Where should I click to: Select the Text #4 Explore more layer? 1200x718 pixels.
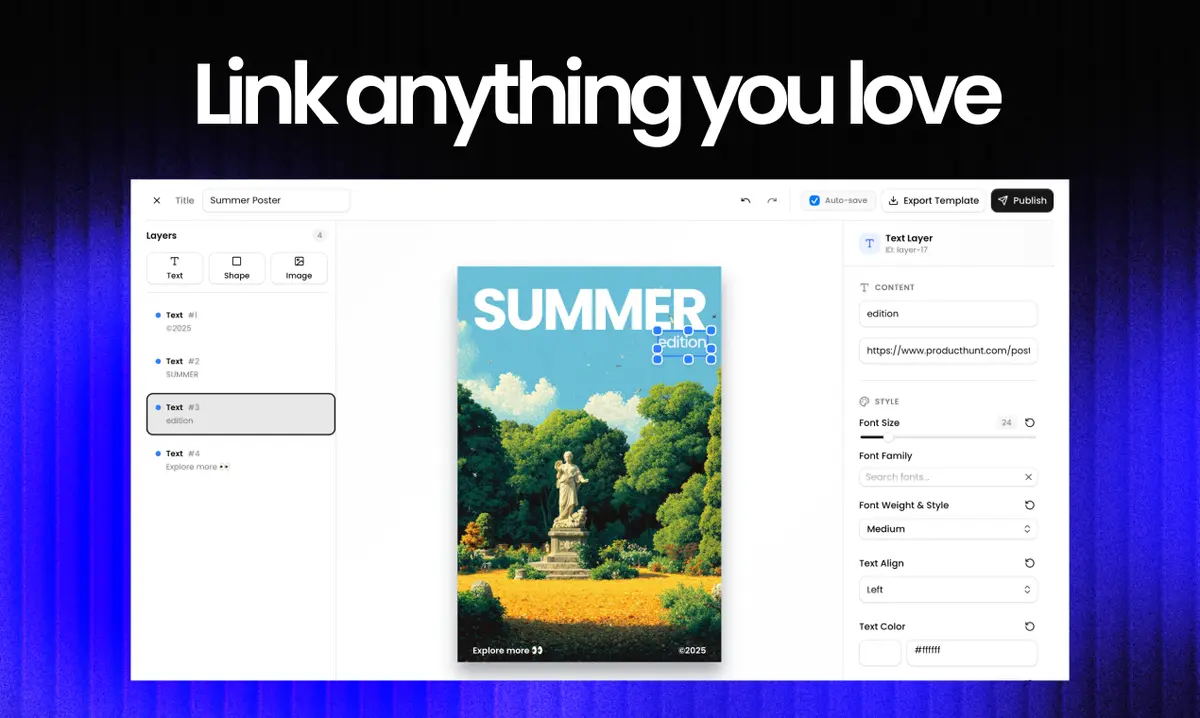240,459
